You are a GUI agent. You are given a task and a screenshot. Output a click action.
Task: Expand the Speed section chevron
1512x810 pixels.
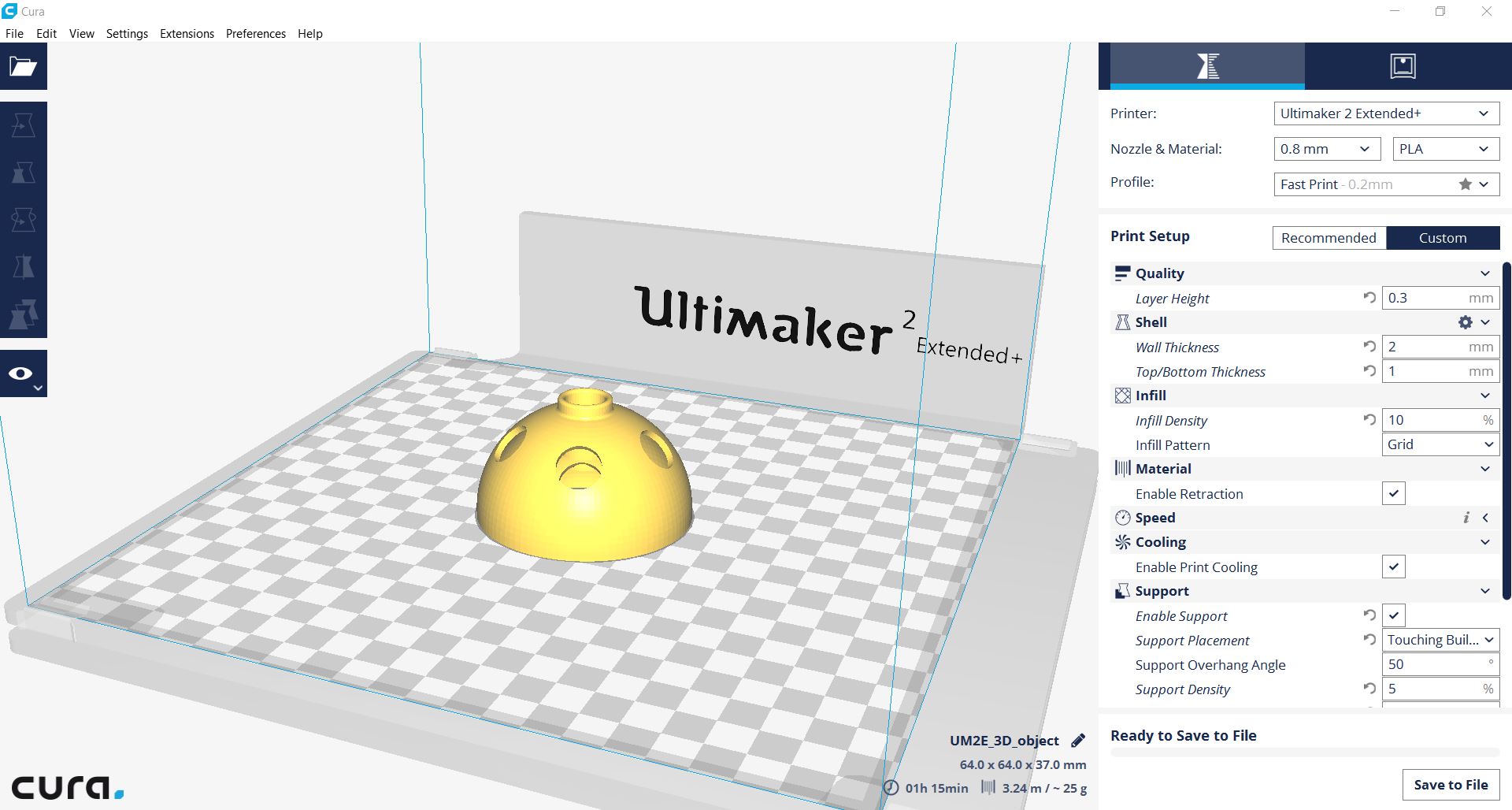pyautogui.click(x=1485, y=518)
